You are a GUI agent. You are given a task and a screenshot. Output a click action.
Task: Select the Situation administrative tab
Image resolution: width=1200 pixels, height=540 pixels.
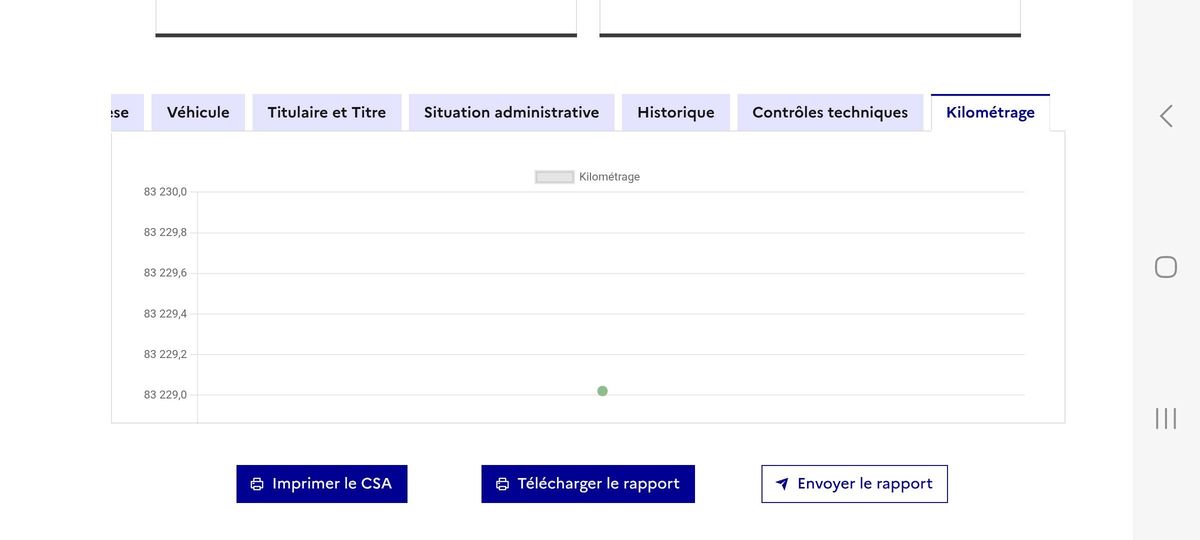(x=511, y=112)
